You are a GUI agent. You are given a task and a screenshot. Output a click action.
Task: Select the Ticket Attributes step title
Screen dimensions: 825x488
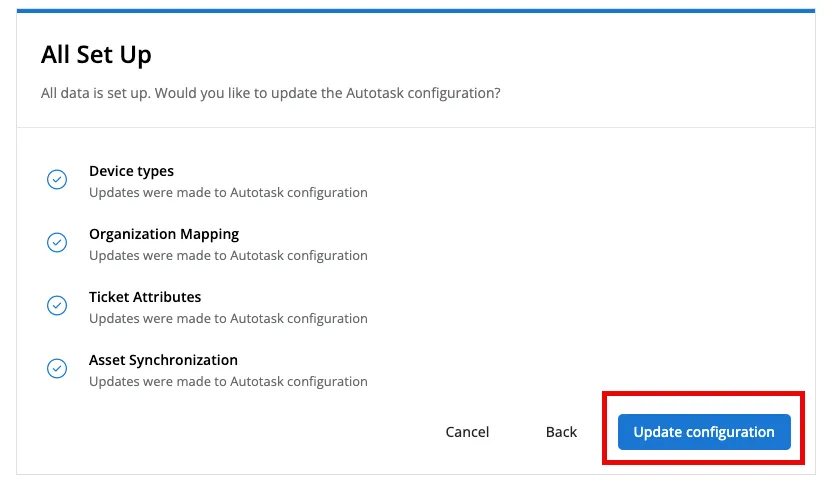(145, 297)
